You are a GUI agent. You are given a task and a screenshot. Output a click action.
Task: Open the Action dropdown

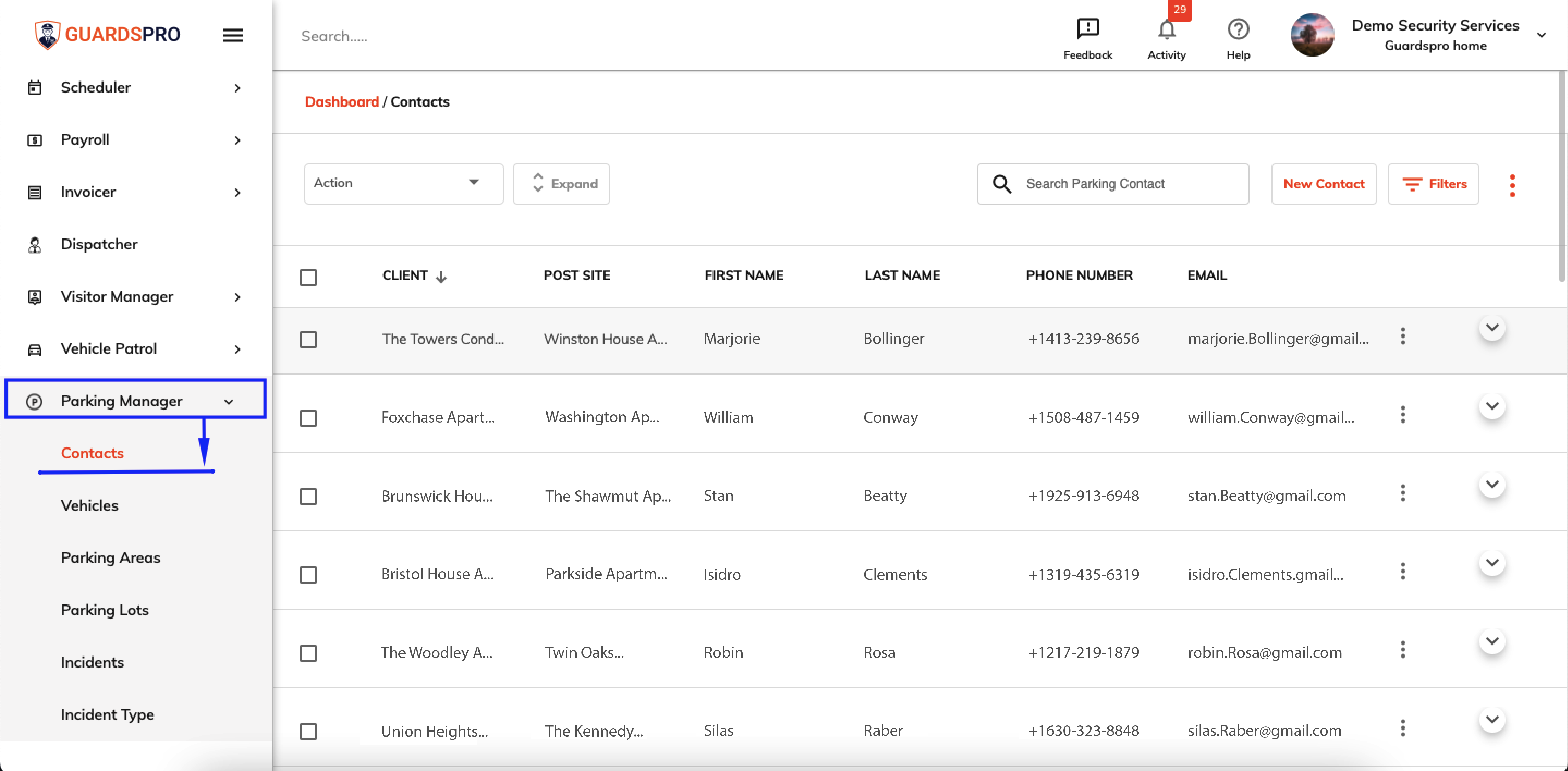point(403,183)
